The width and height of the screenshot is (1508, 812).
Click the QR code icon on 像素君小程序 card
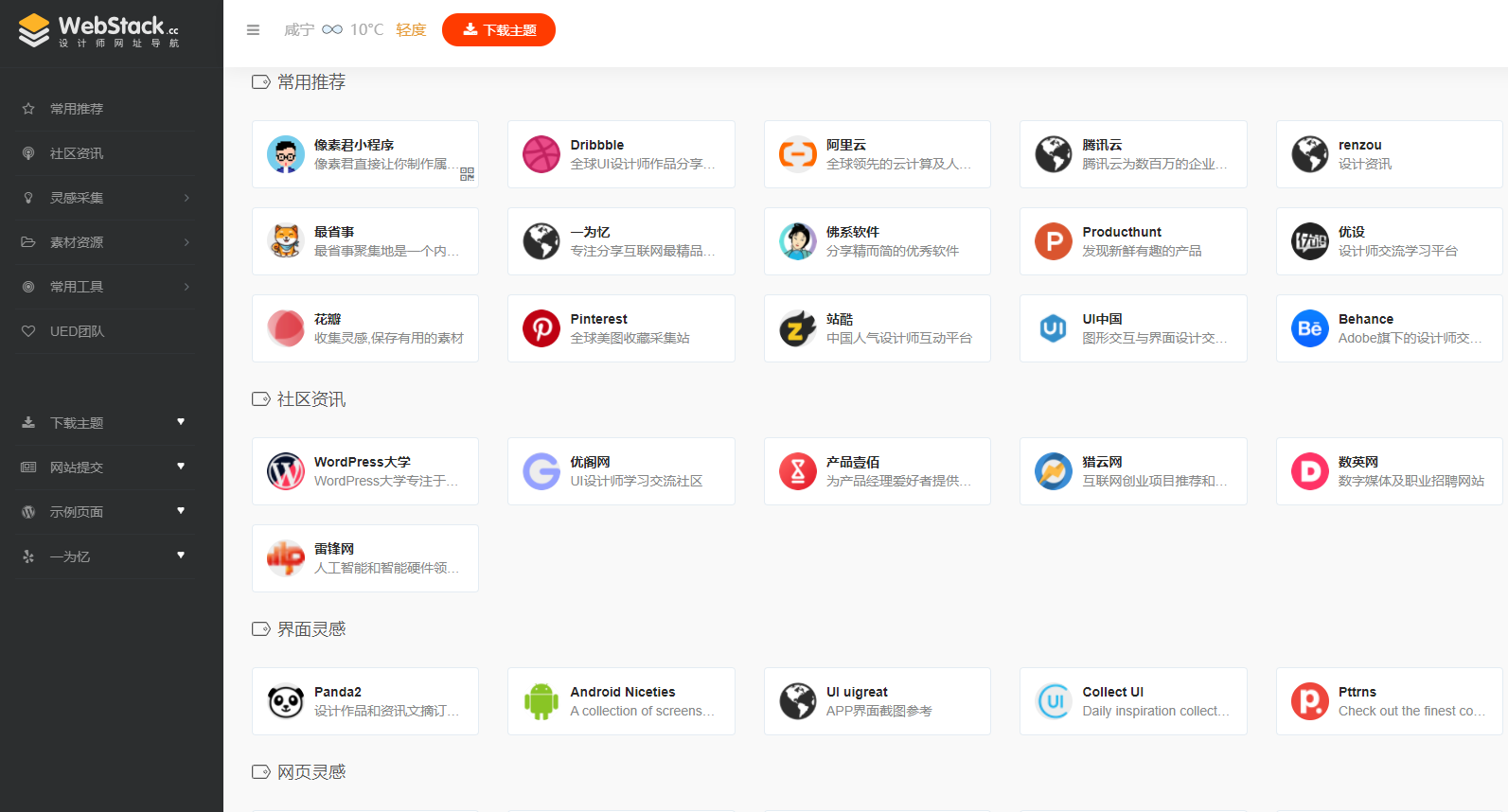pyautogui.click(x=468, y=174)
